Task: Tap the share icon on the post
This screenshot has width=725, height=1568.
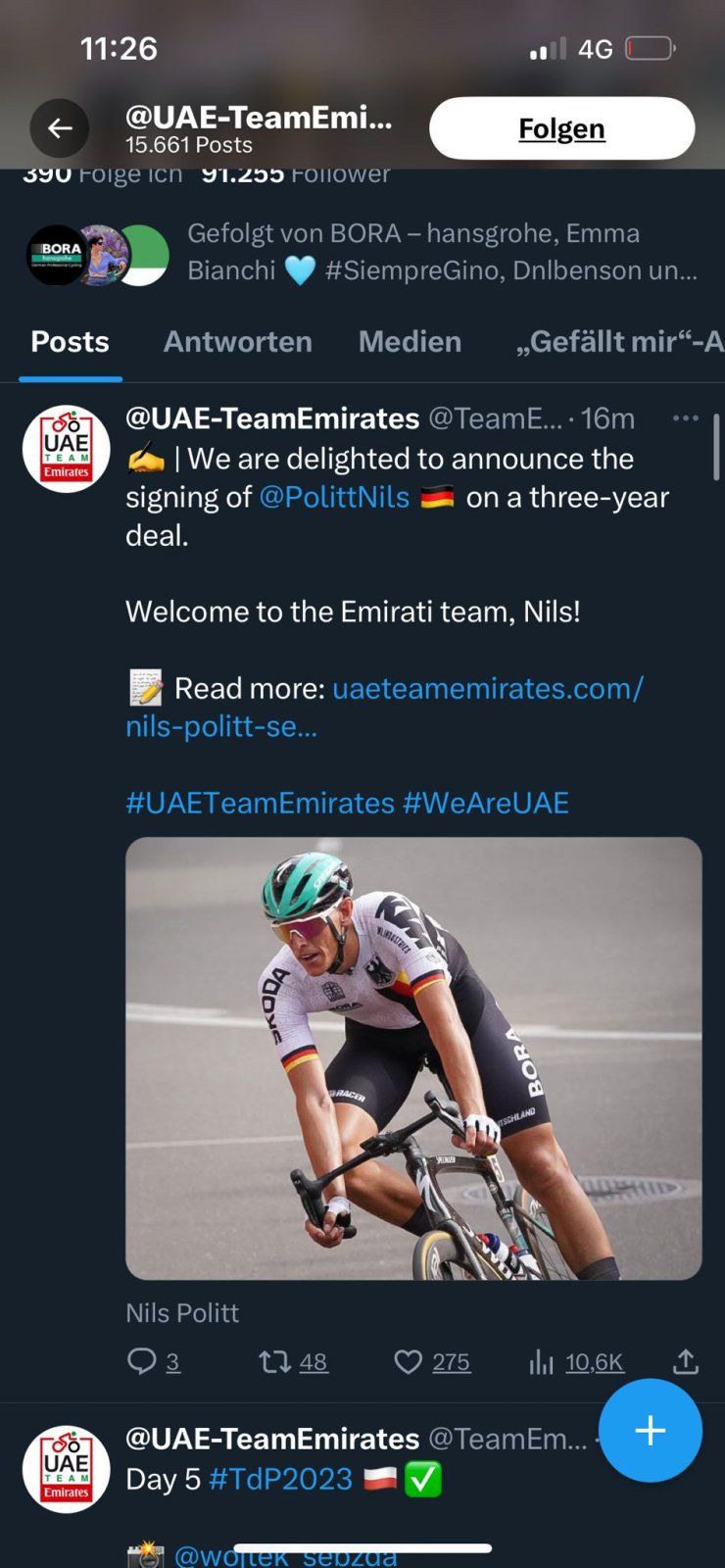Action: tap(686, 1361)
